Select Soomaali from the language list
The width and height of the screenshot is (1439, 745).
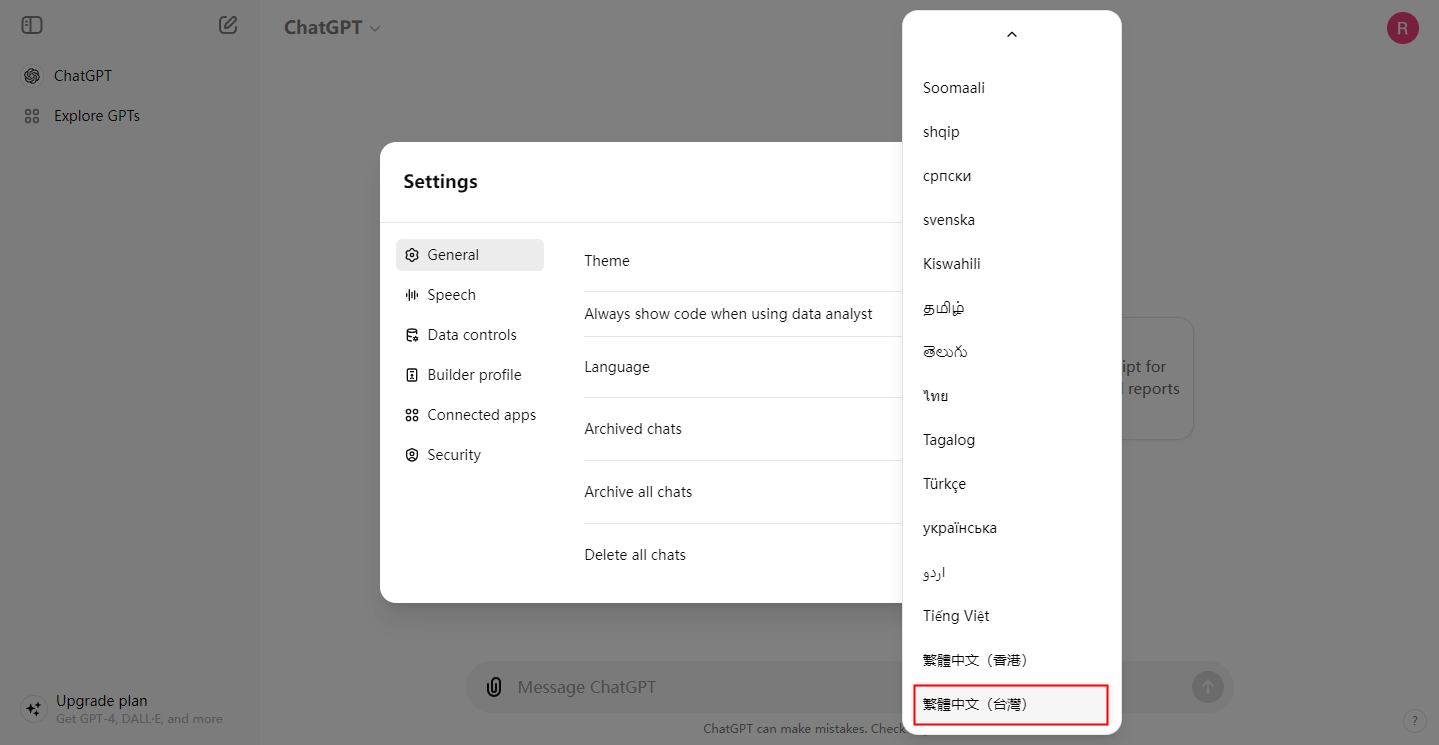coord(1011,88)
